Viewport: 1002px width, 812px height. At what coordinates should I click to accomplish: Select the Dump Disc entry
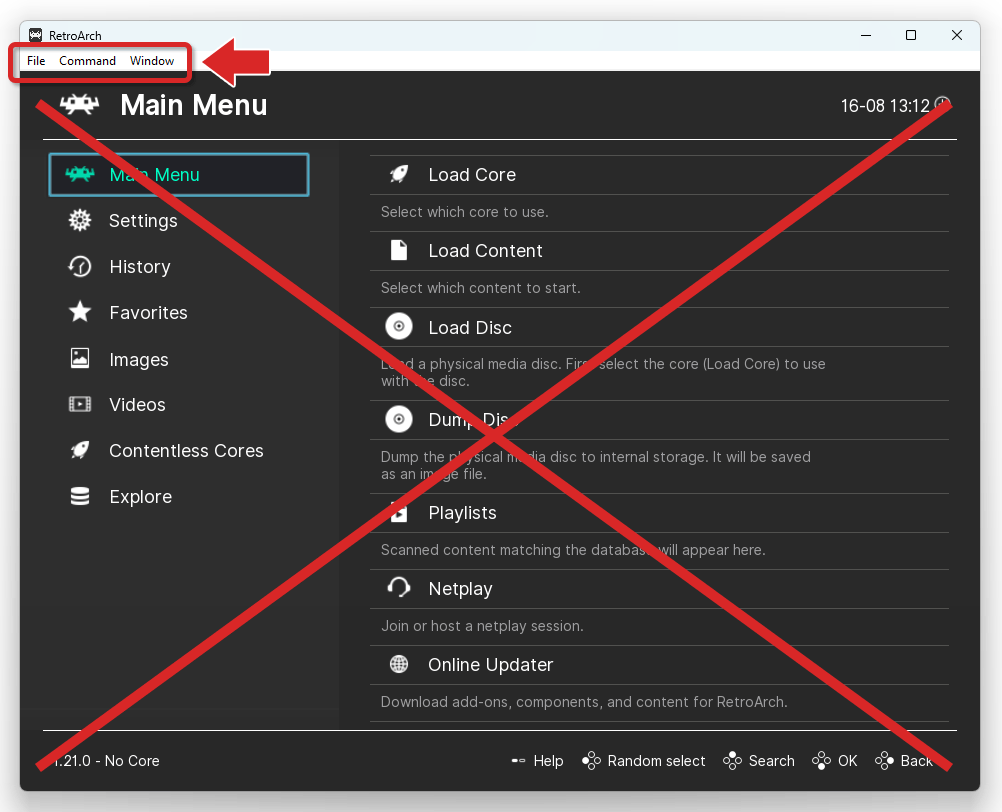[x=659, y=420]
